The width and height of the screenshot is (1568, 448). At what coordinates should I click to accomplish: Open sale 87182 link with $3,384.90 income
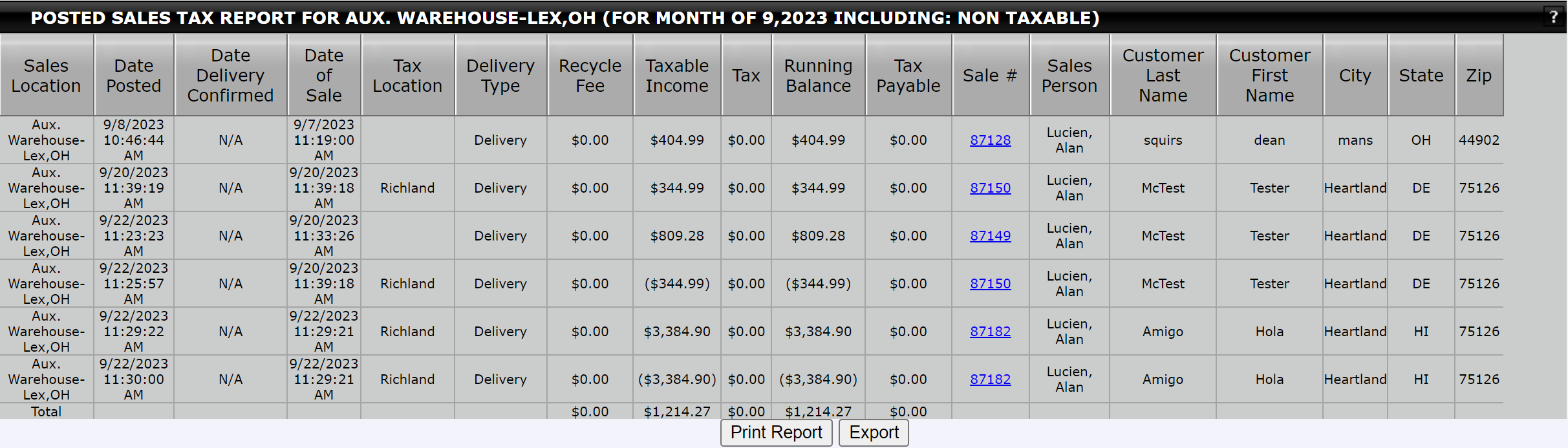(x=990, y=332)
